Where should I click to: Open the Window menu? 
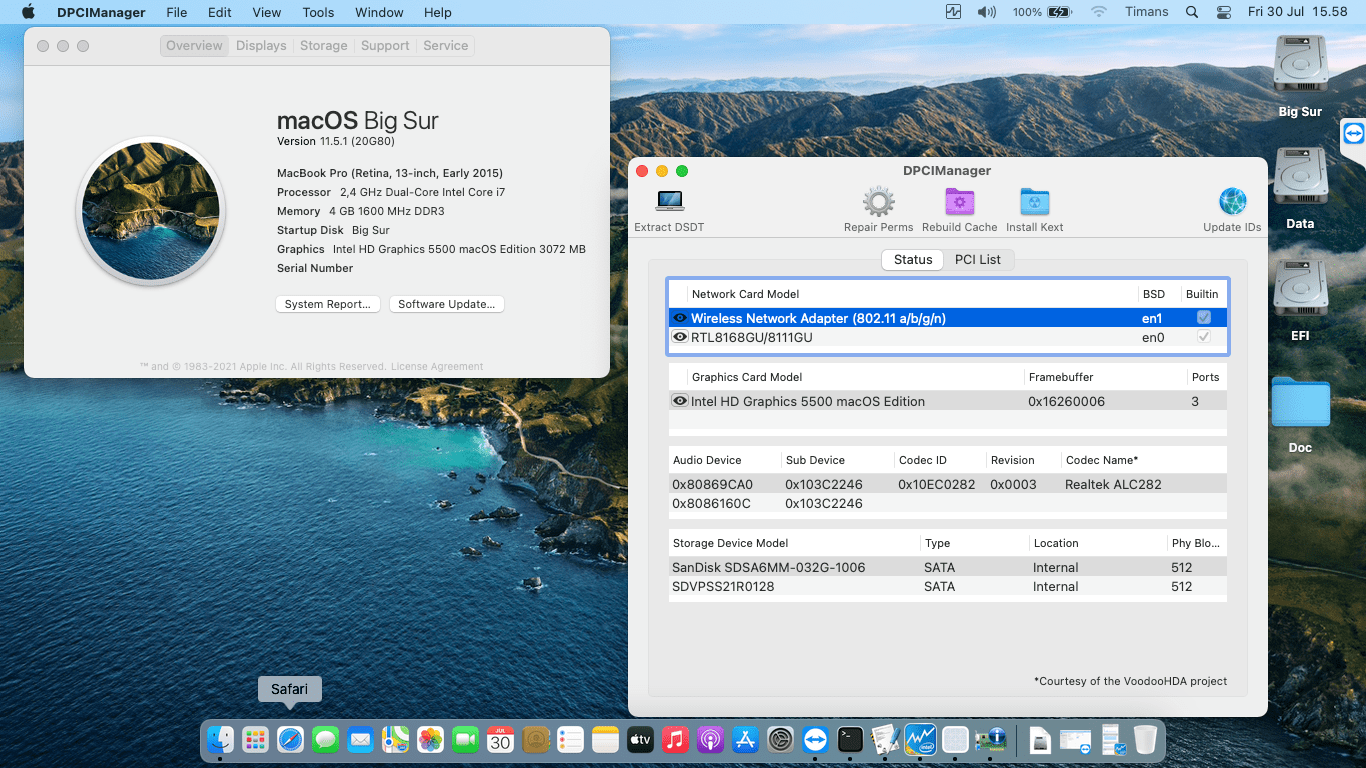tap(379, 12)
